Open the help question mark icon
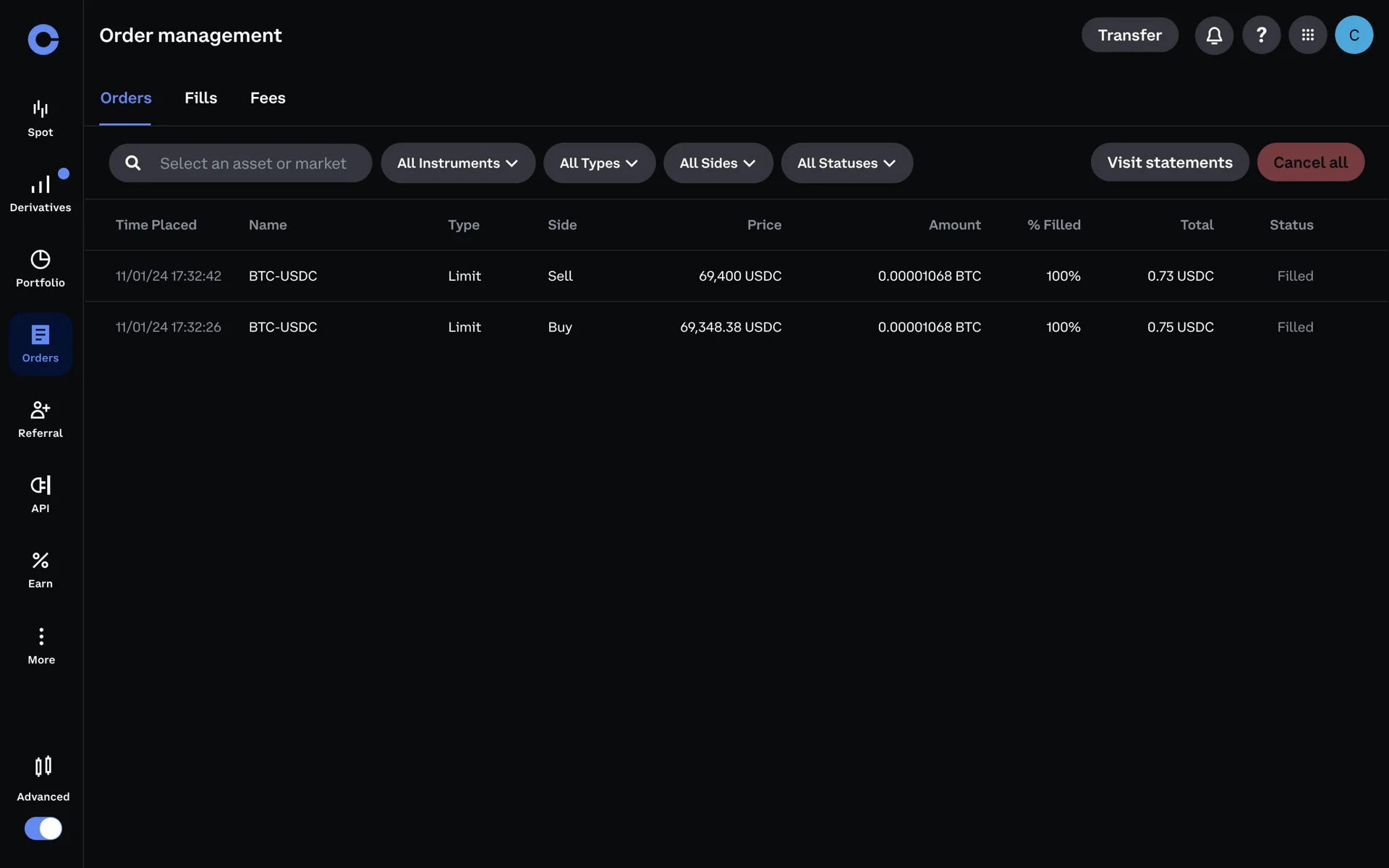The width and height of the screenshot is (1389, 868). click(x=1261, y=35)
